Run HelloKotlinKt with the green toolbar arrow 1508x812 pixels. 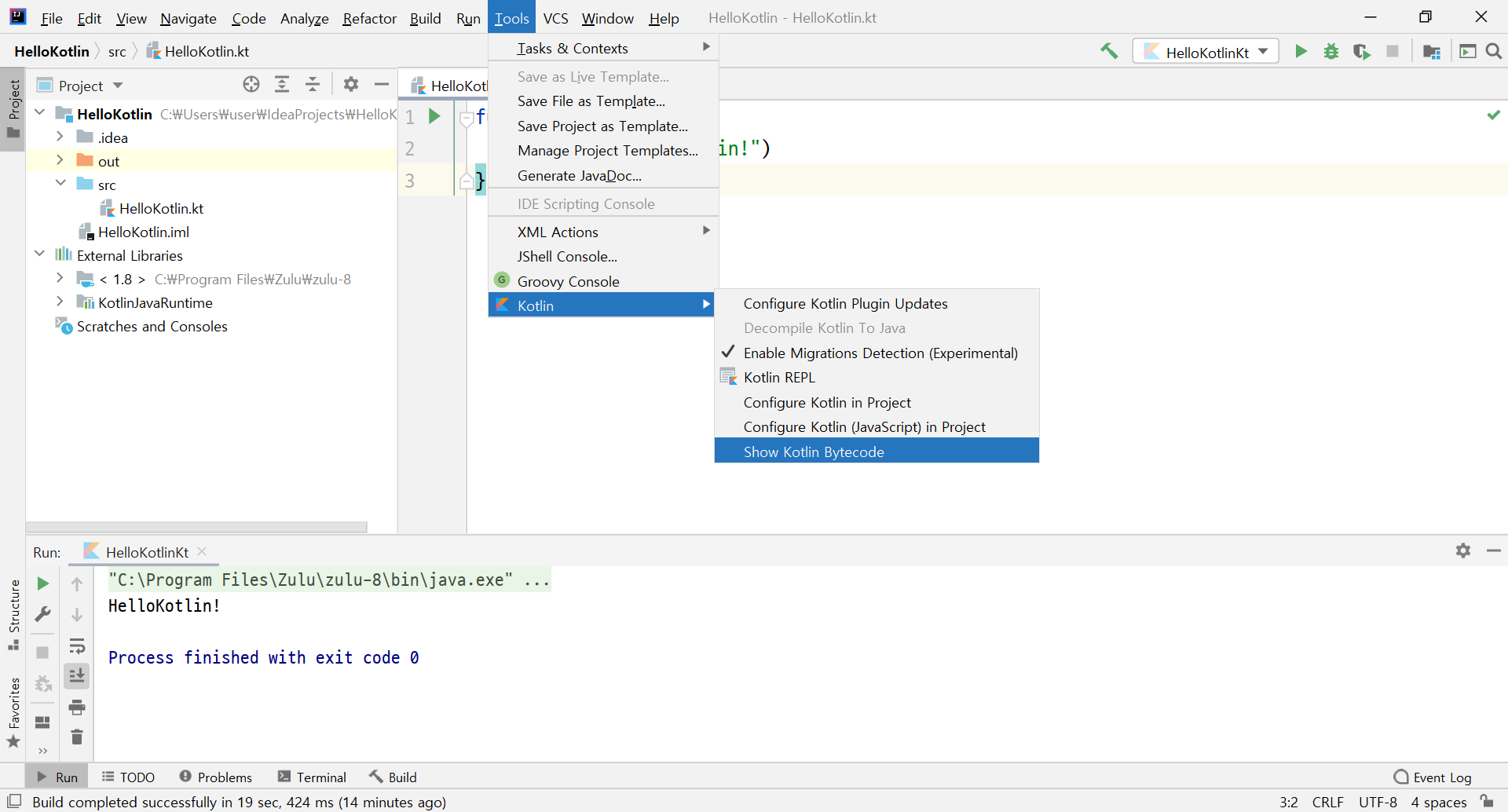point(1301,52)
